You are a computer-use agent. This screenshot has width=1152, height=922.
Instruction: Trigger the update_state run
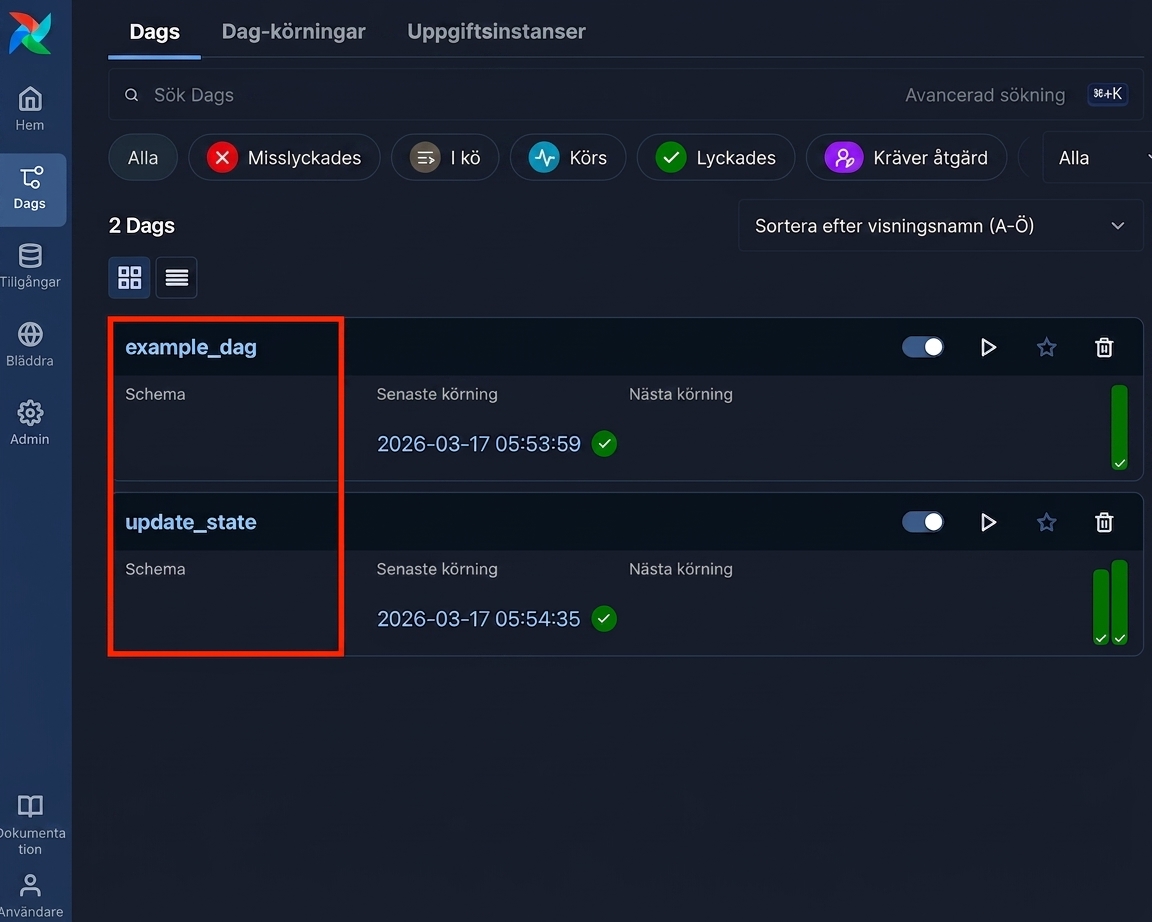pyautogui.click(x=988, y=522)
